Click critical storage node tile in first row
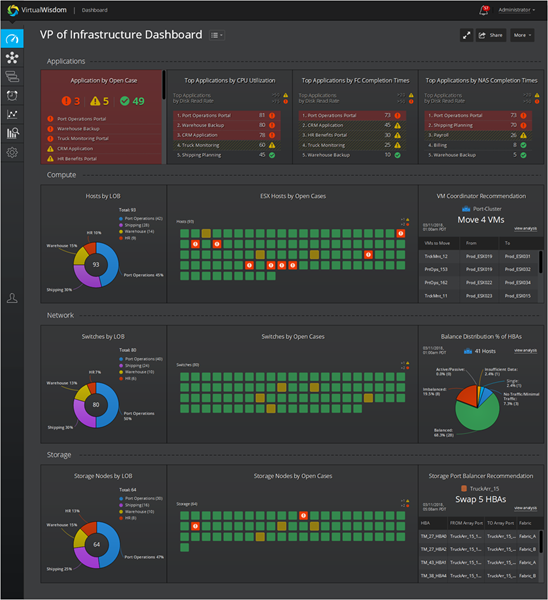Viewport: 548px width, 600px height. (x=303, y=516)
